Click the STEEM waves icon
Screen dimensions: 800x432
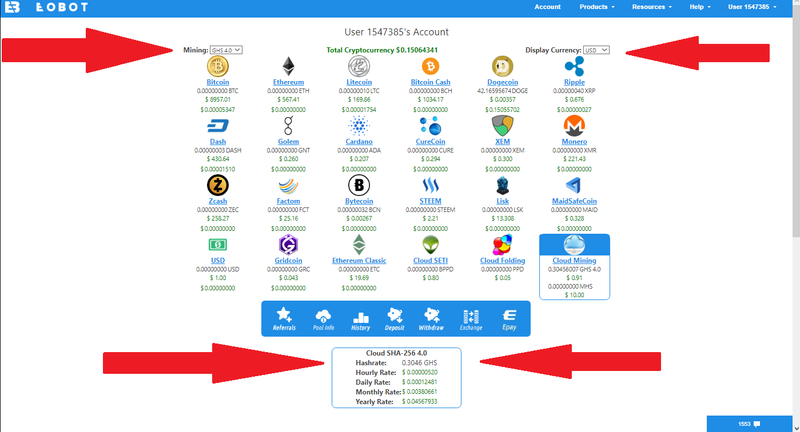pyautogui.click(x=431, y=185)
